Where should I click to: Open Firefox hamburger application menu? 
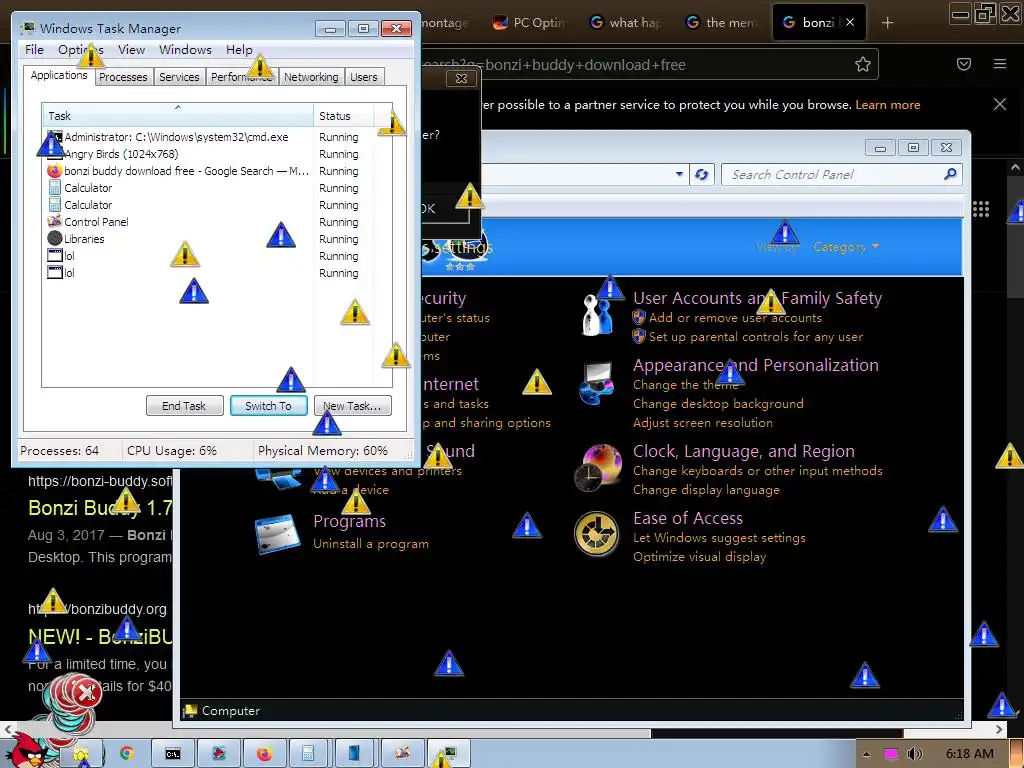(1000, 64)
